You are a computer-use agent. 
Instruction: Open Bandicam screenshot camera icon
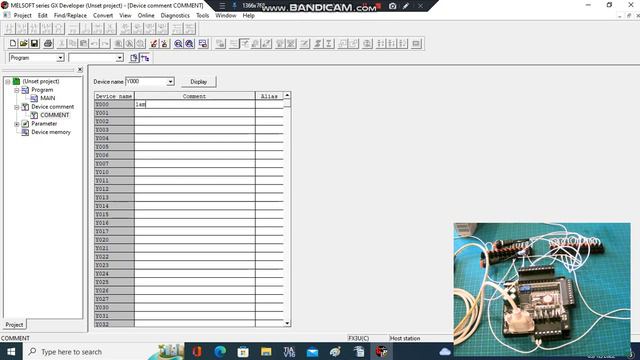pos(393,6)
